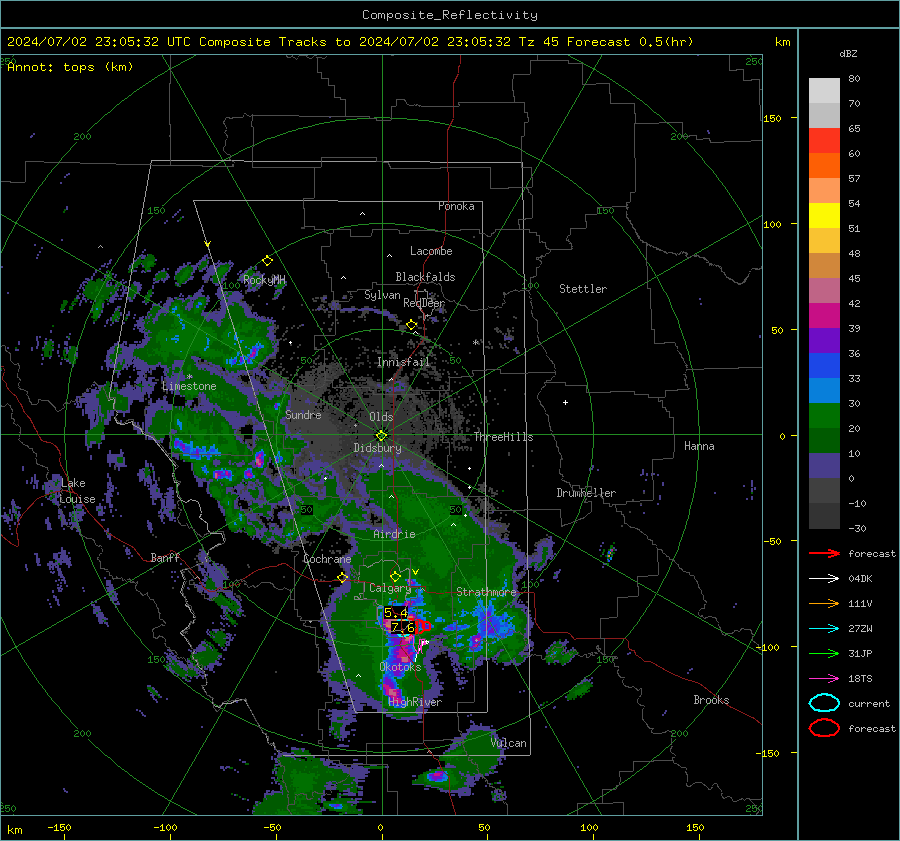The image size is (900, 841).
Task: Click the storm top label 5.4
Action: pos(395,613)
